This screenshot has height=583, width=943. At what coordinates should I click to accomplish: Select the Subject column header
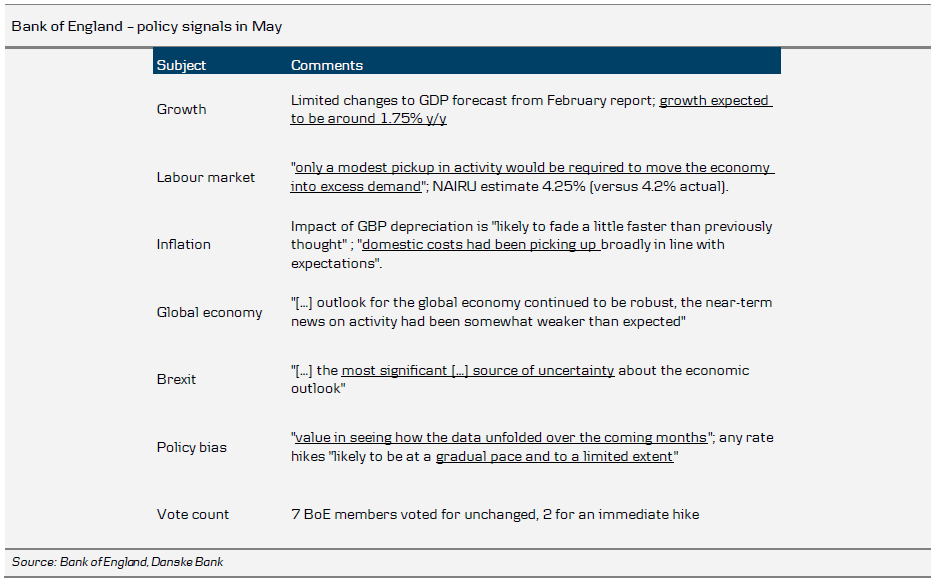pyautogui.click(x=181, y=65)
